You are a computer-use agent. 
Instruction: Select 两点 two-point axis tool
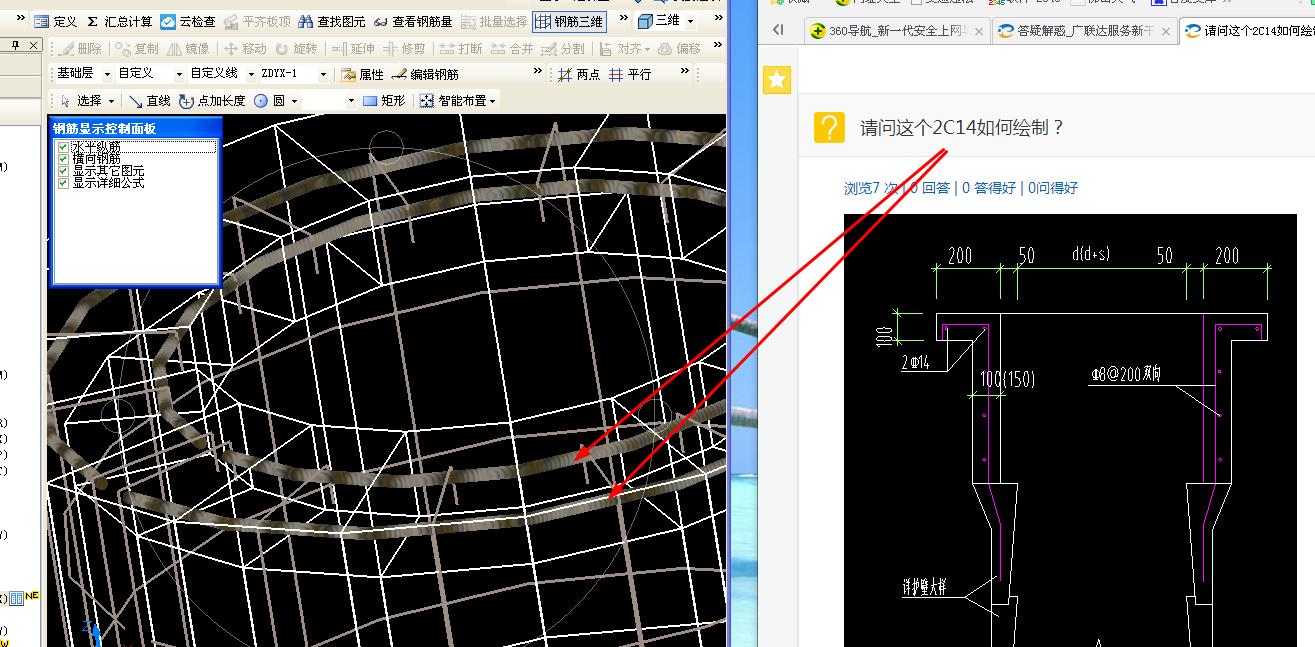pyautogui.click(x=579, y=74)
